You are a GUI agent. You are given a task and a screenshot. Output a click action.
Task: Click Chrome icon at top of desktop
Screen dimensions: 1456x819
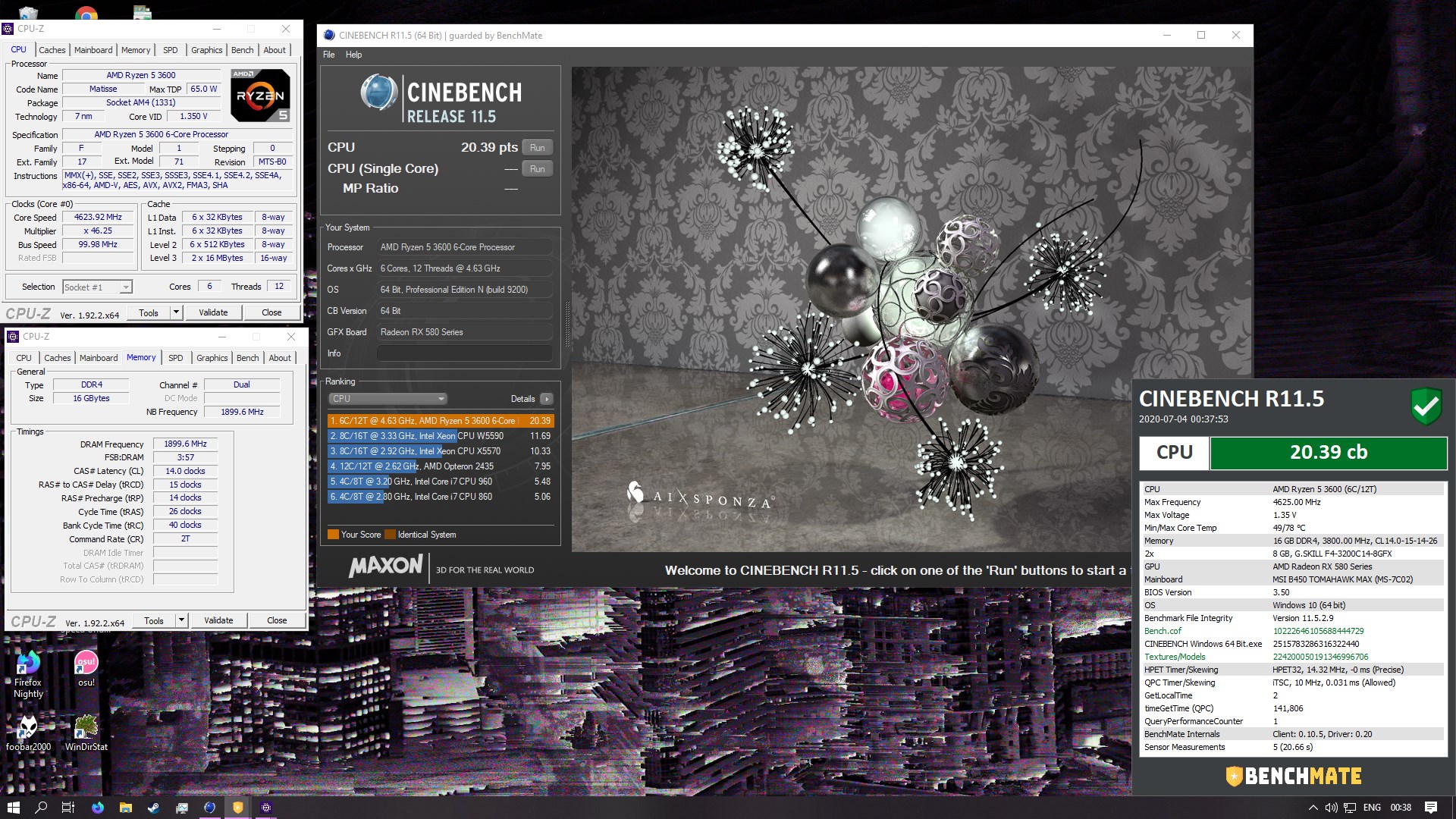[x=86, y=14]
